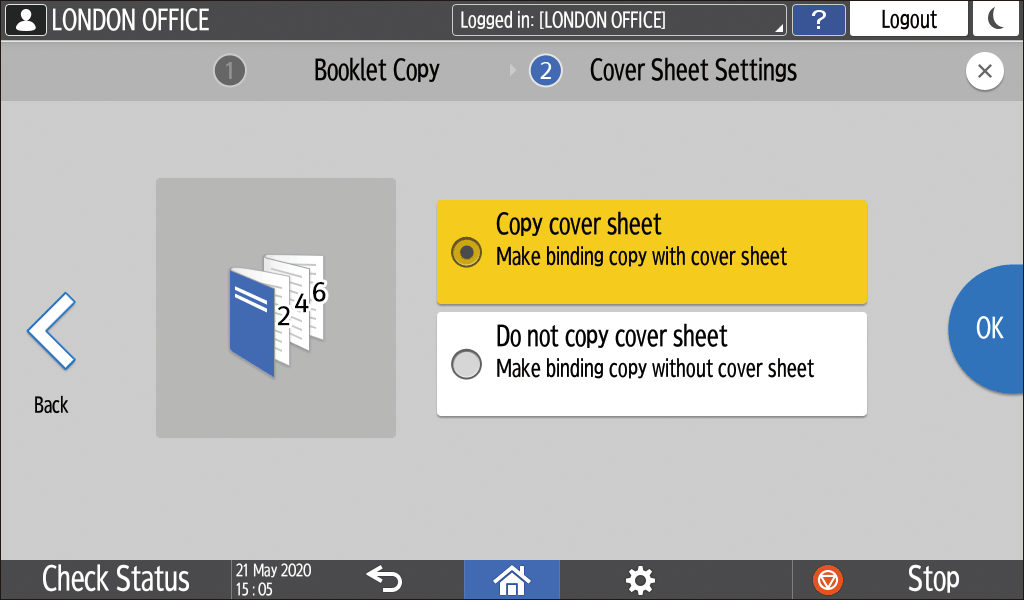This screenshot has width=1024, height=600.
Task: Select Do not copy cover sheet radio
Action: [x=466, y=364]
